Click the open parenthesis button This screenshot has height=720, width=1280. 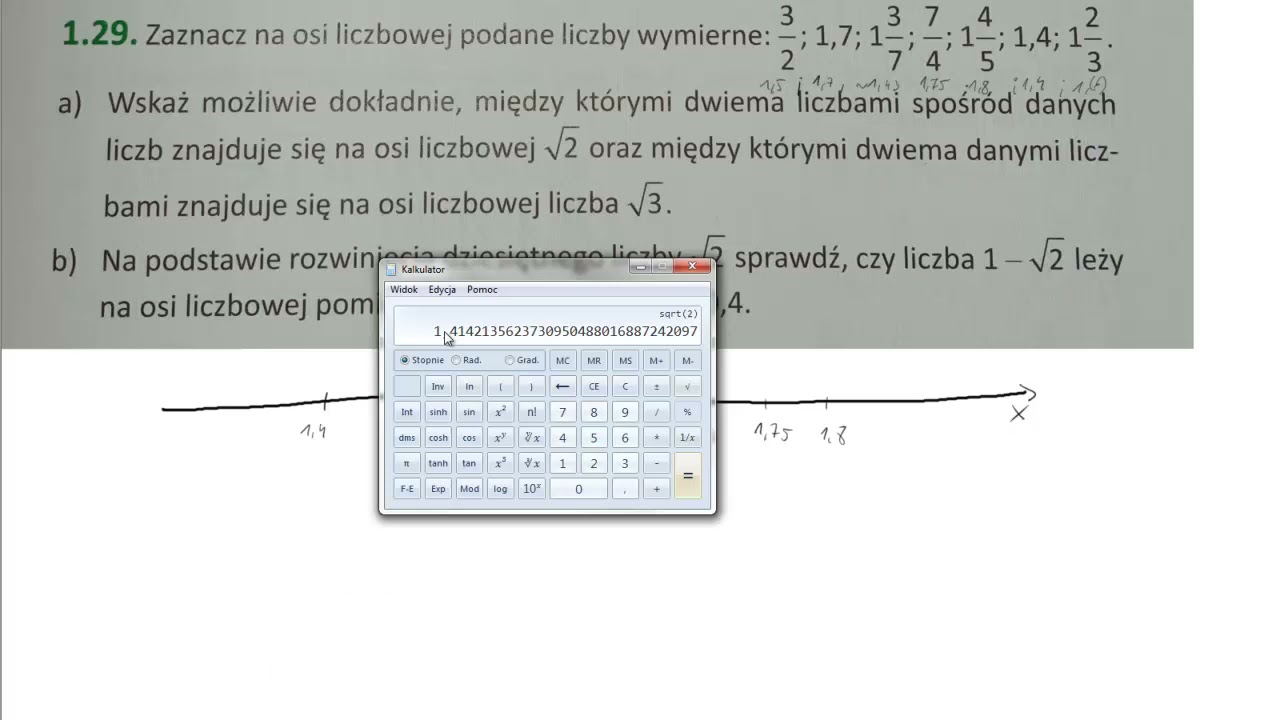(500, 386)
